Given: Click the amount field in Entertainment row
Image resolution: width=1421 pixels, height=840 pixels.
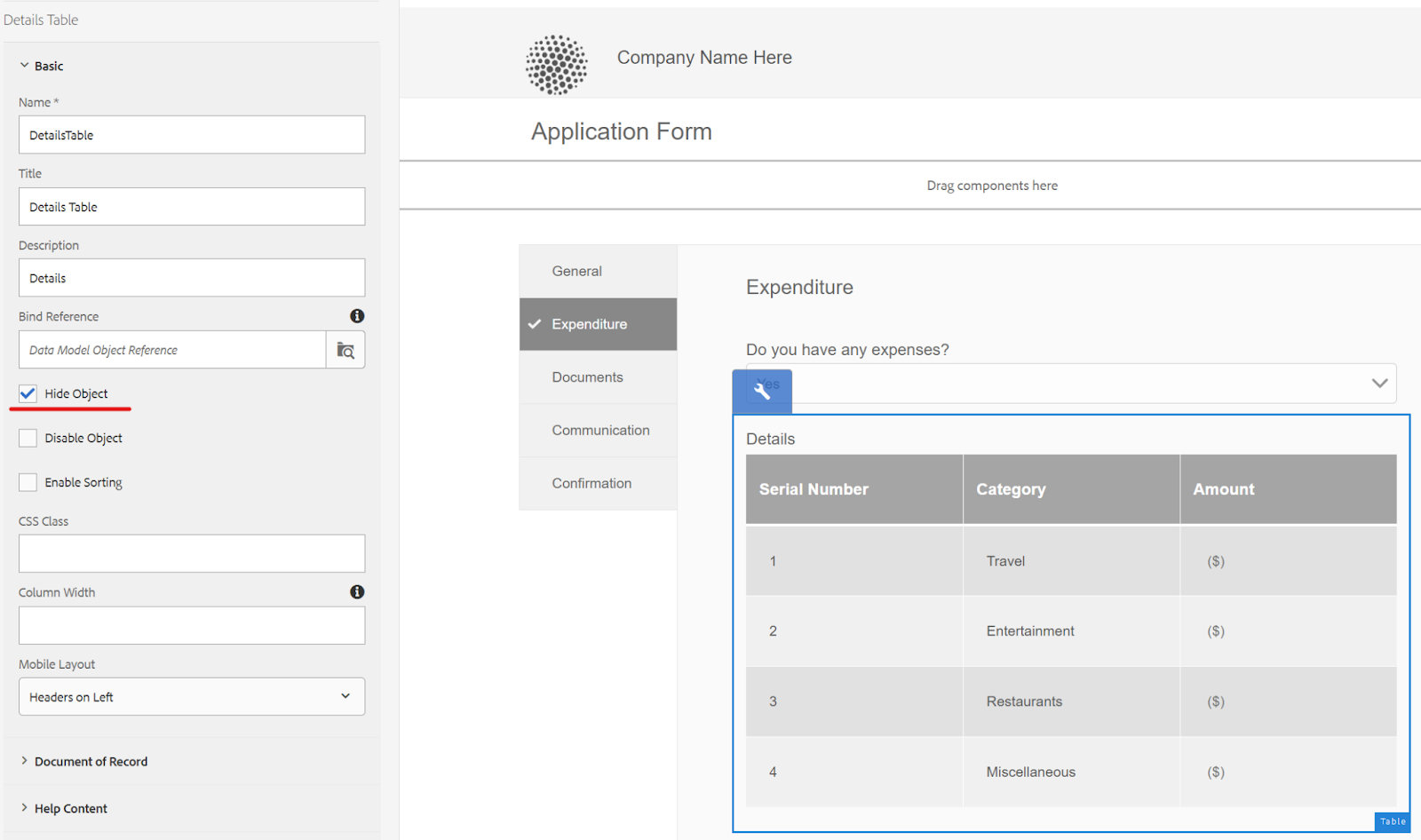Looking at the screenshot, I should point(1289,631).
